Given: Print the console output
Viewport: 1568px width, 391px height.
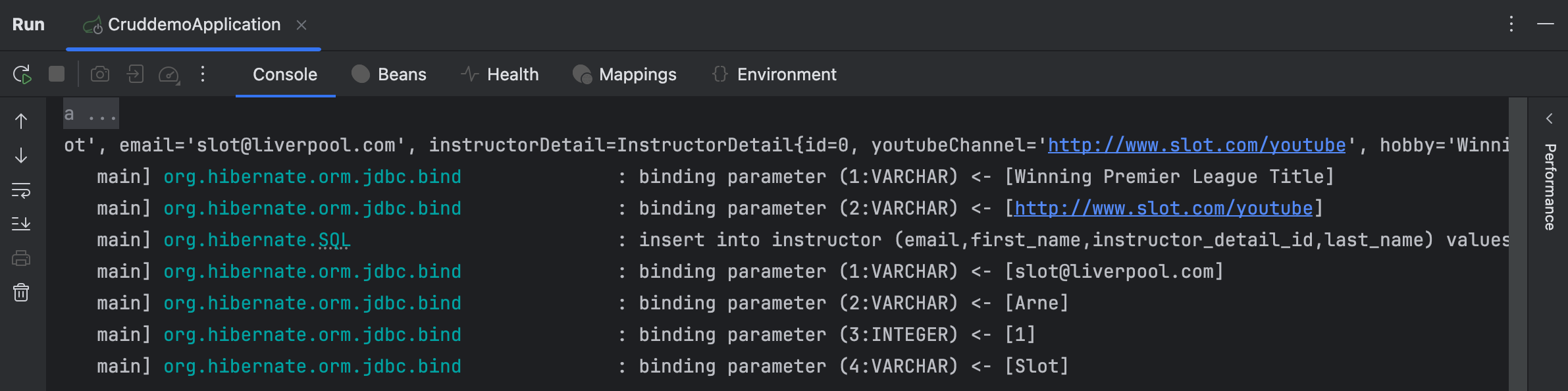Looking at the screenshot, I should 21,258.
